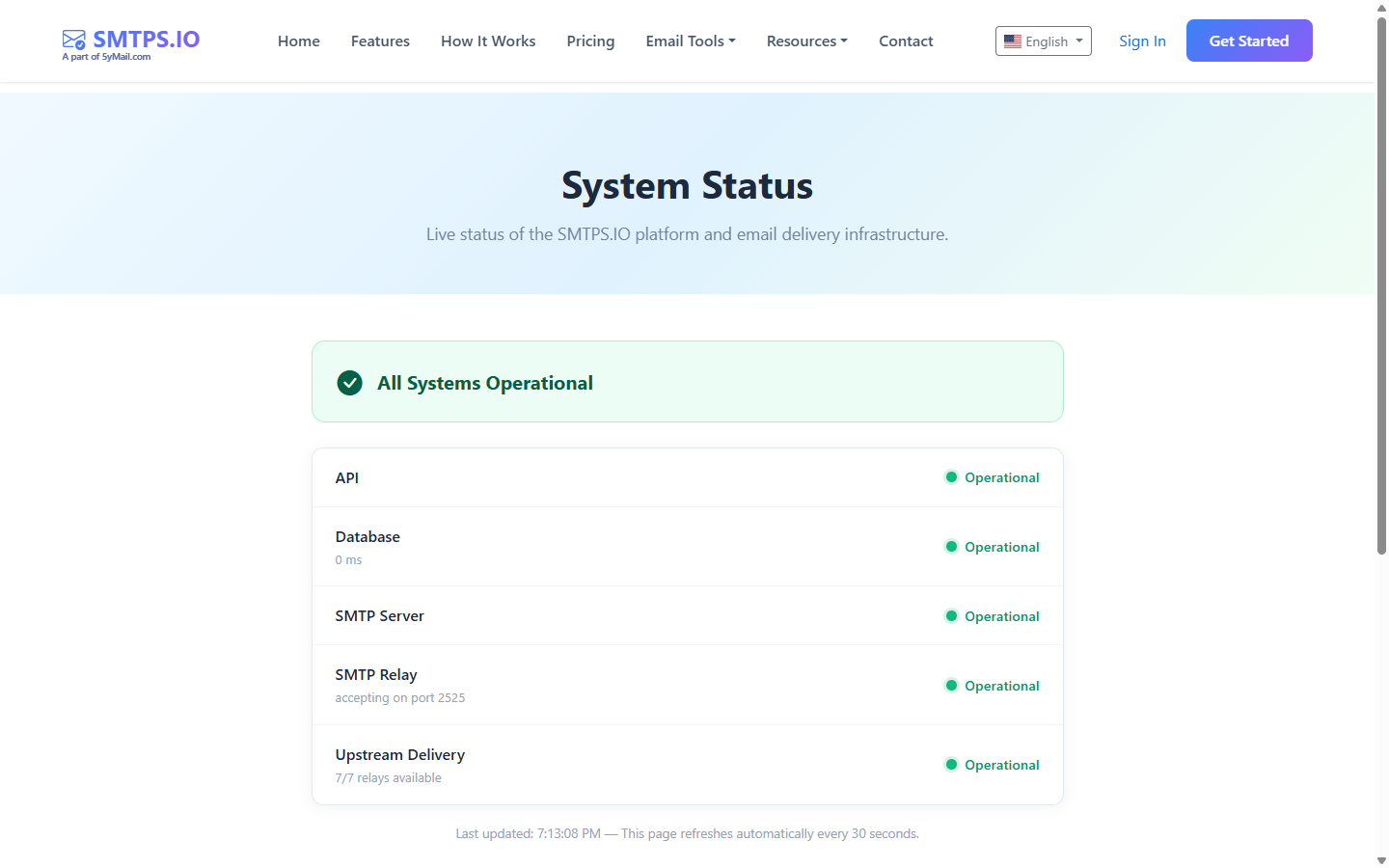The height and width of the screenshot is (868, 1389).
Task: Expand the Email Tools menu
Action: point(691,41)
